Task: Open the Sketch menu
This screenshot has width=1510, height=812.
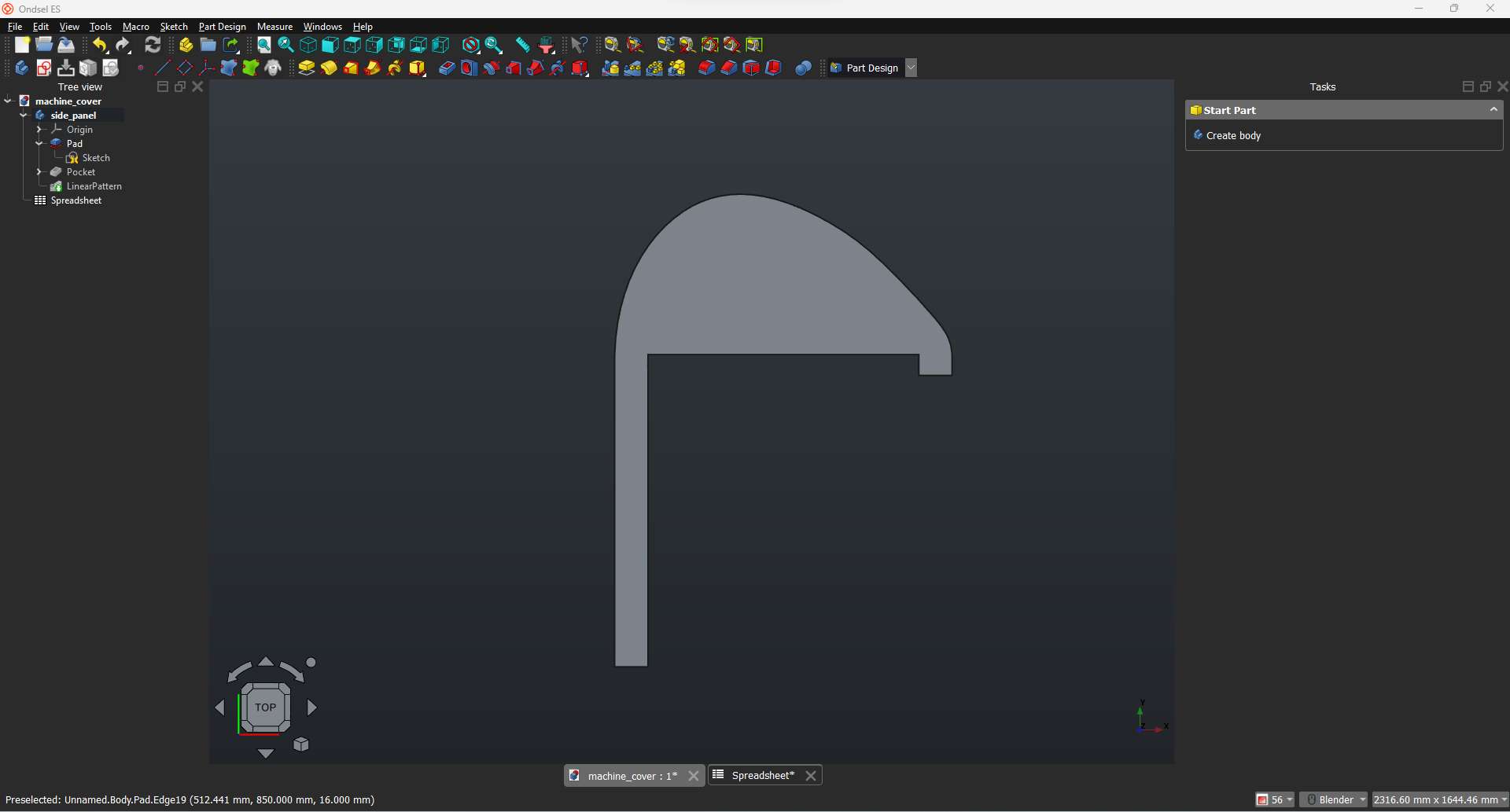Action: pos(174,27)
